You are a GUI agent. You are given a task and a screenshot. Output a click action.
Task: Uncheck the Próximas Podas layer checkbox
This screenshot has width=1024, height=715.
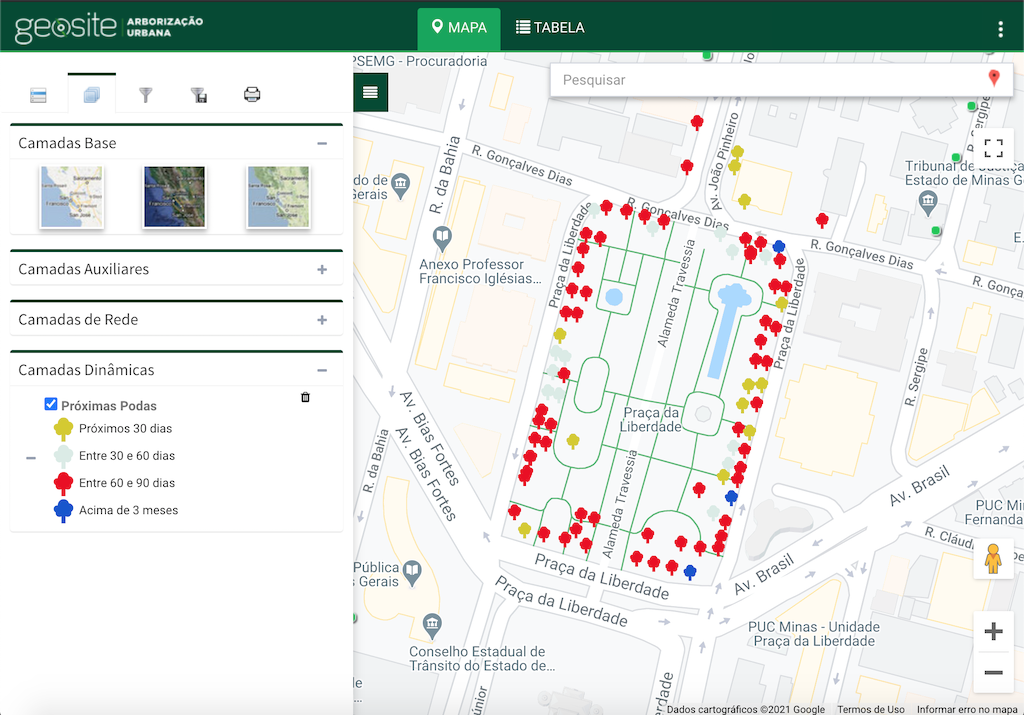click(51, 404)
